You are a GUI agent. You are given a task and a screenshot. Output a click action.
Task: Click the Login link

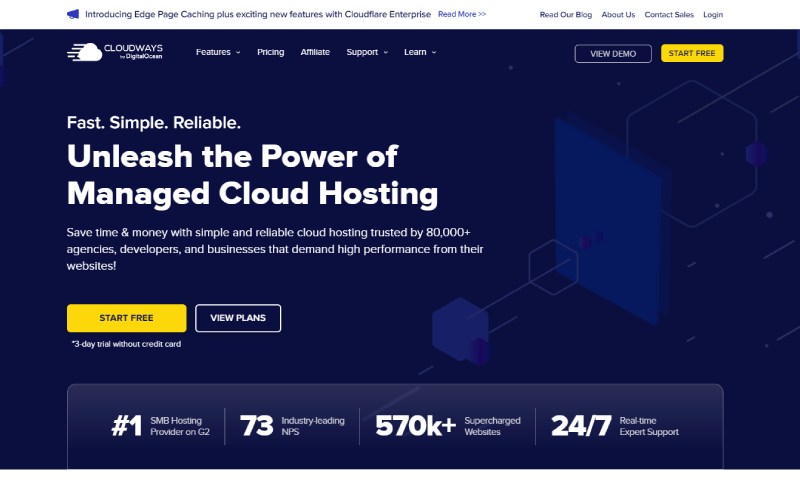[x=713, y=15]
